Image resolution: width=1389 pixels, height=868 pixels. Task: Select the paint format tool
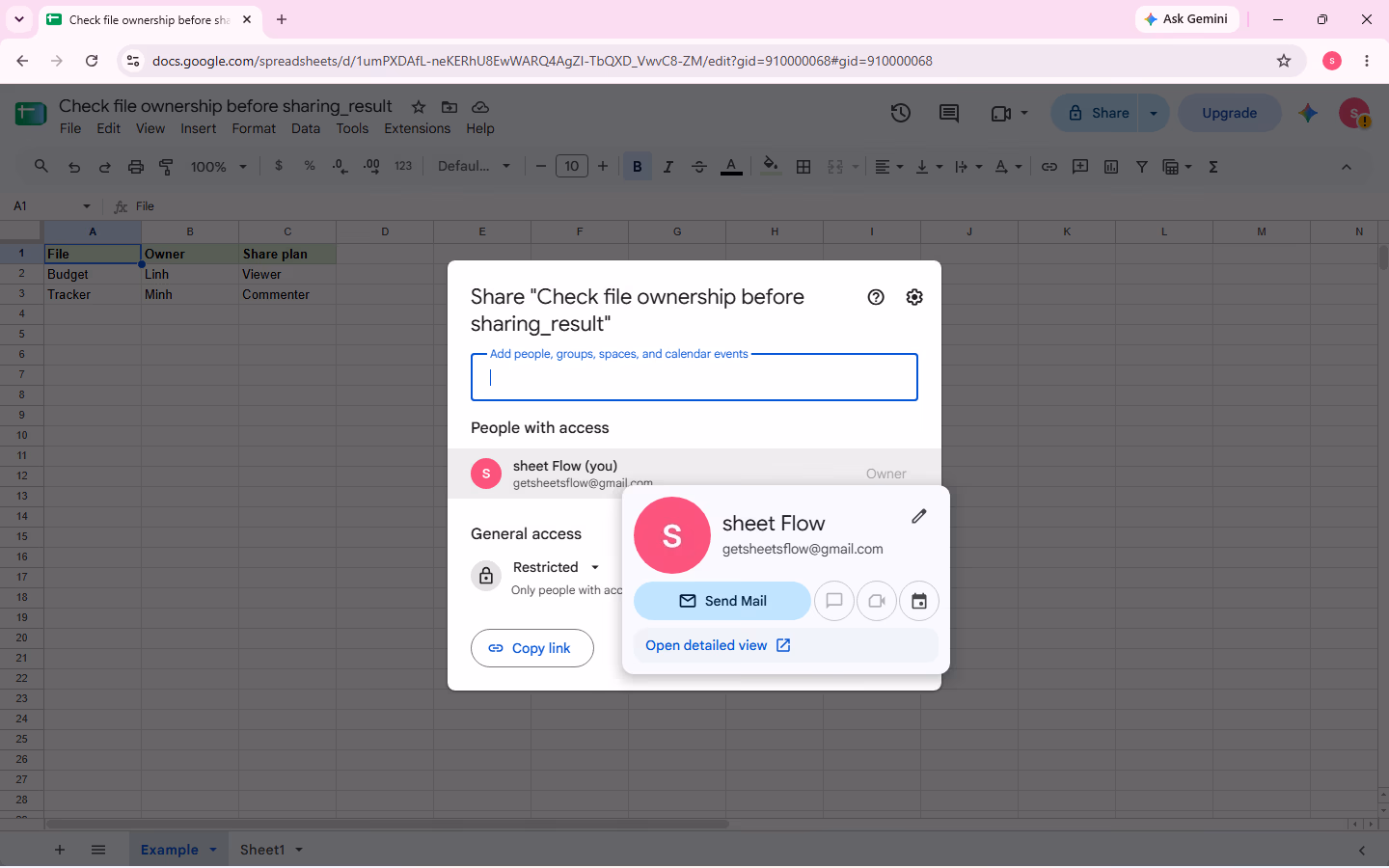[x=167, y=167]
